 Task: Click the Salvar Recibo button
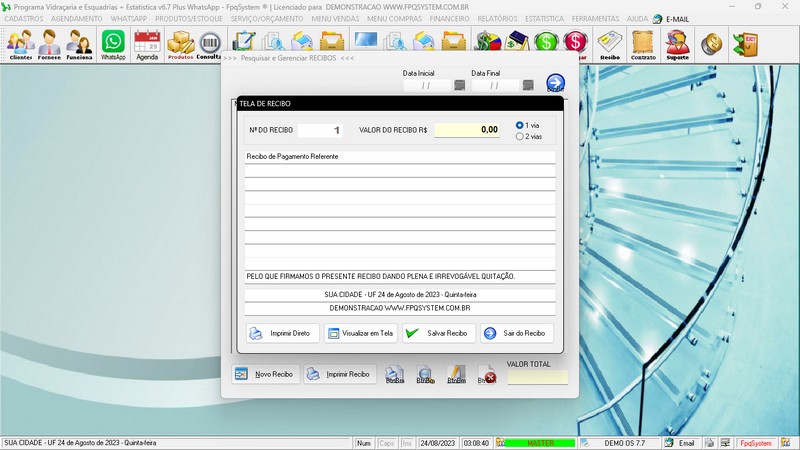tap(439, 333)
